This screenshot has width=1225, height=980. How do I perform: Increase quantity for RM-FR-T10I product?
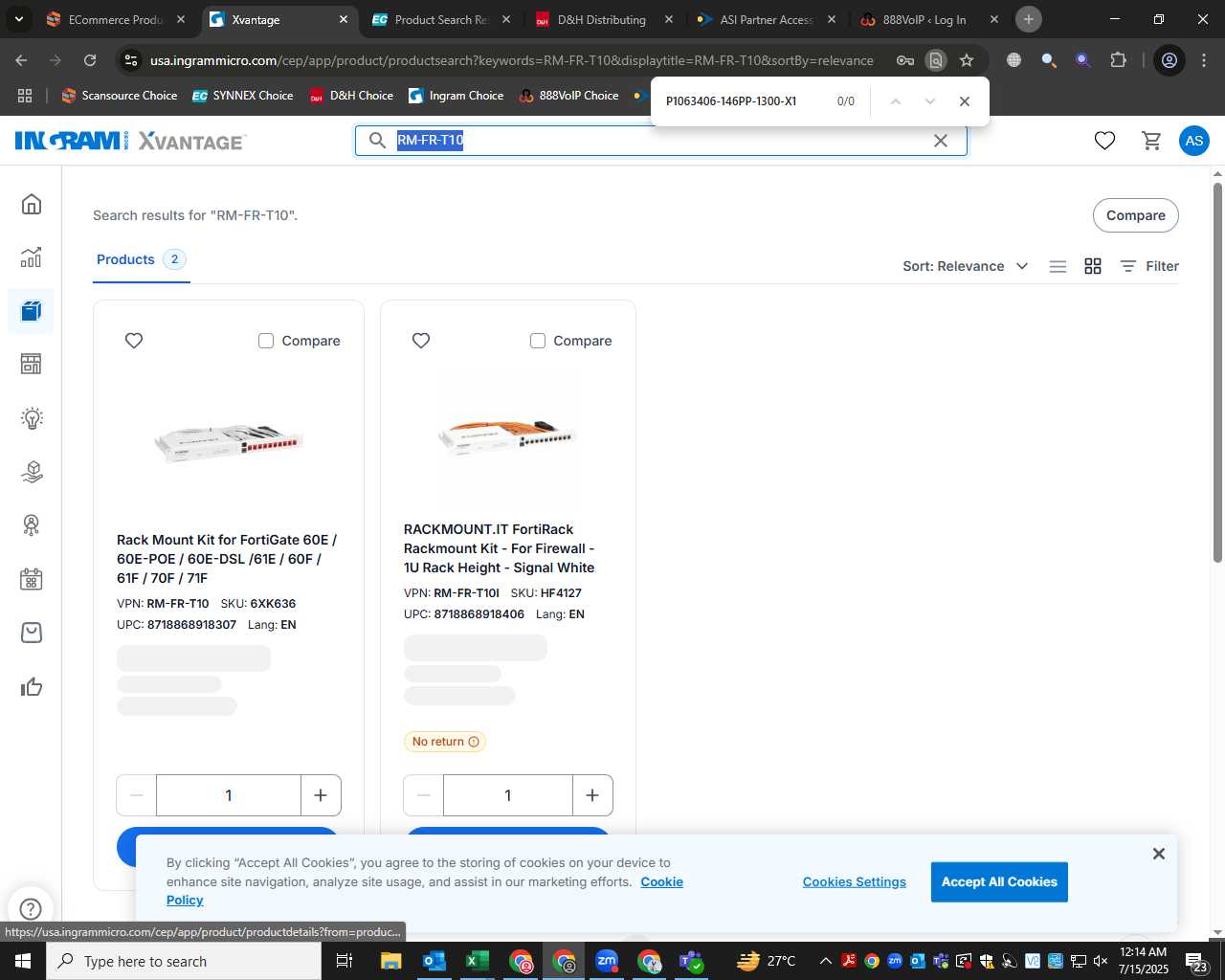click(592, 795)
